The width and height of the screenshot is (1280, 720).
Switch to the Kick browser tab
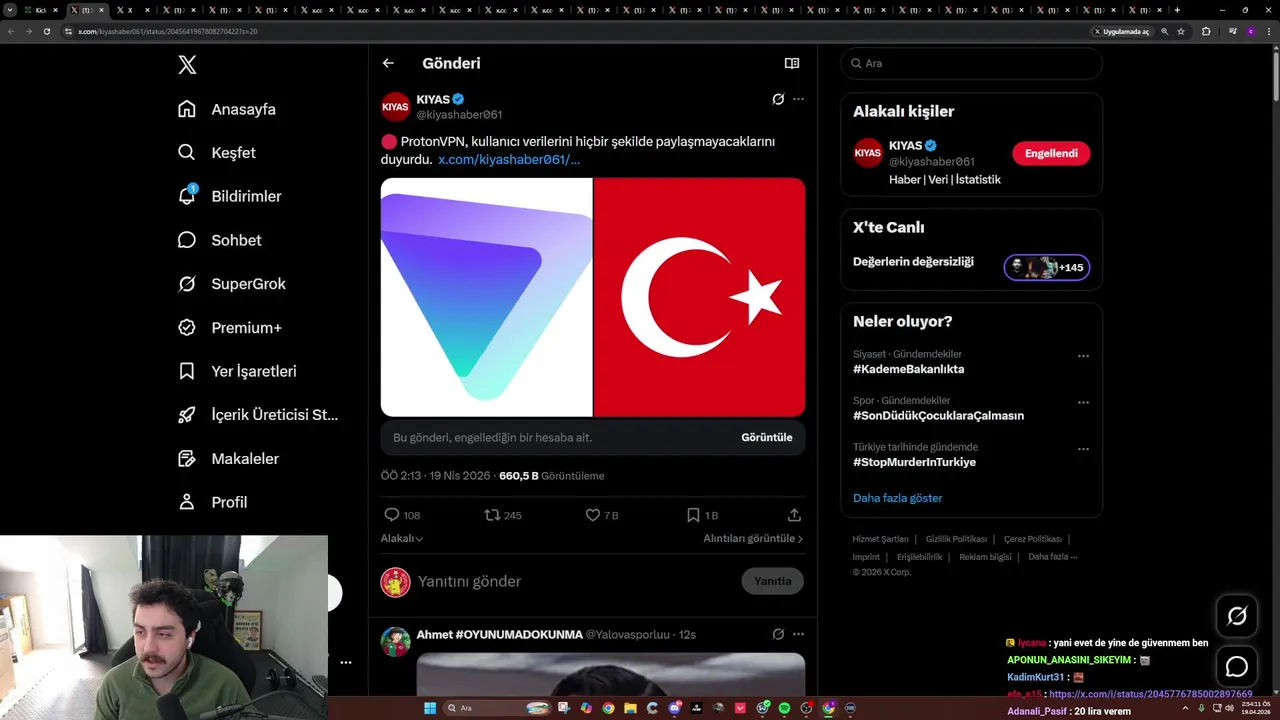click(42, 10)
